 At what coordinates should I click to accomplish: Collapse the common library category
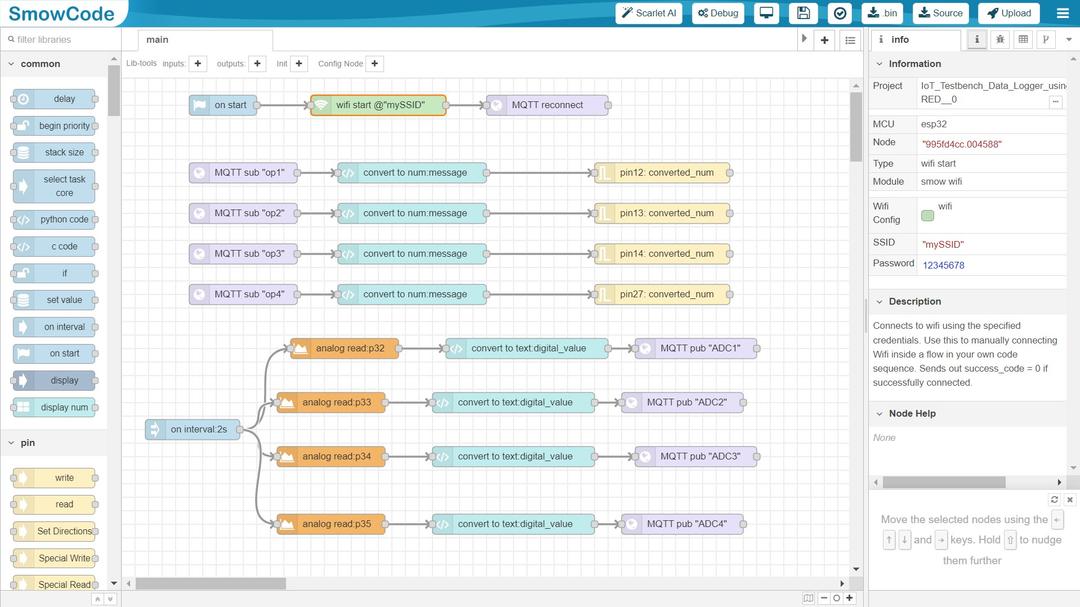[x=11, y=64]
